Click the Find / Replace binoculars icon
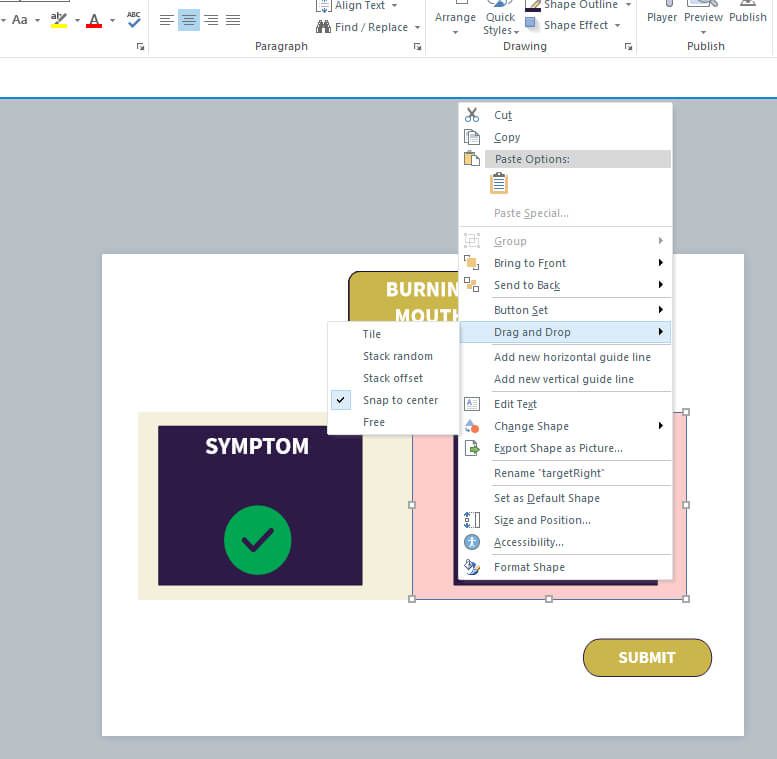 pos(323,27)
